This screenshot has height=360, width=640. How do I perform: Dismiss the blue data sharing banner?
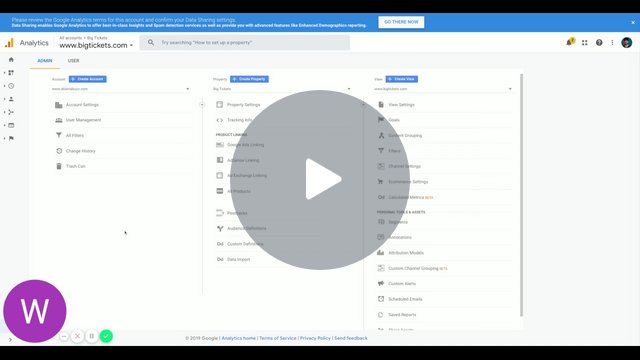633,22
